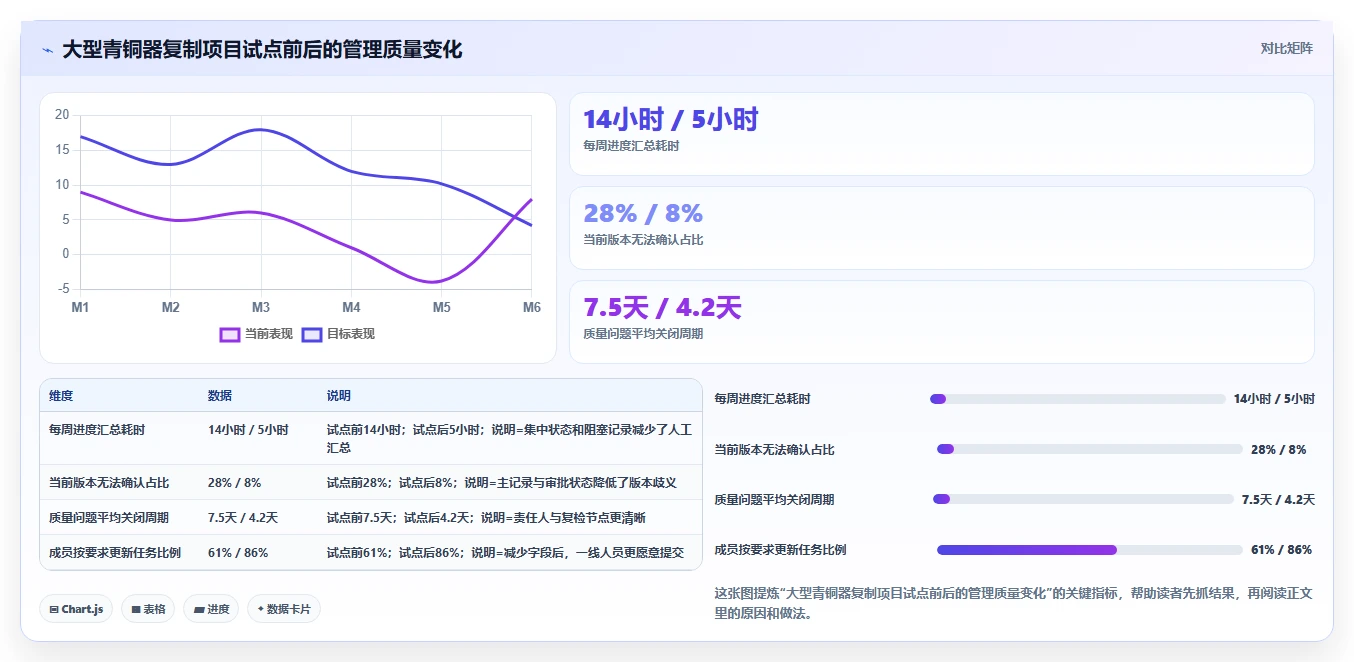Click table cell 成员按要求更新任务比例
The width and height of the screenshot is (1354, 662).
click(x=115, y=553)
